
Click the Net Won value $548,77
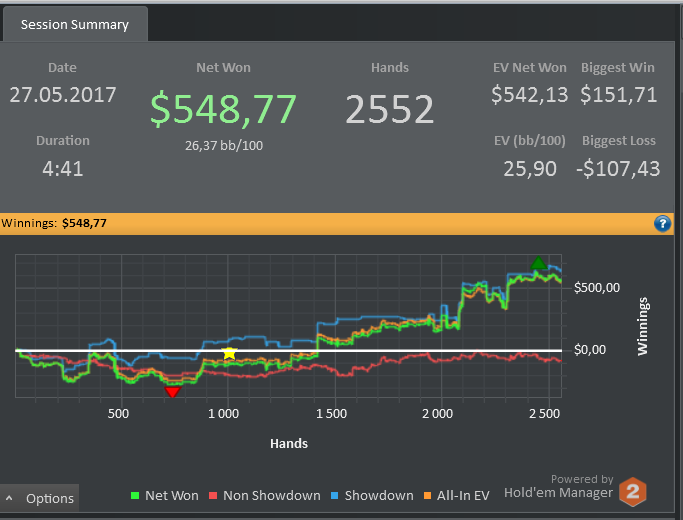coord(223,108)
